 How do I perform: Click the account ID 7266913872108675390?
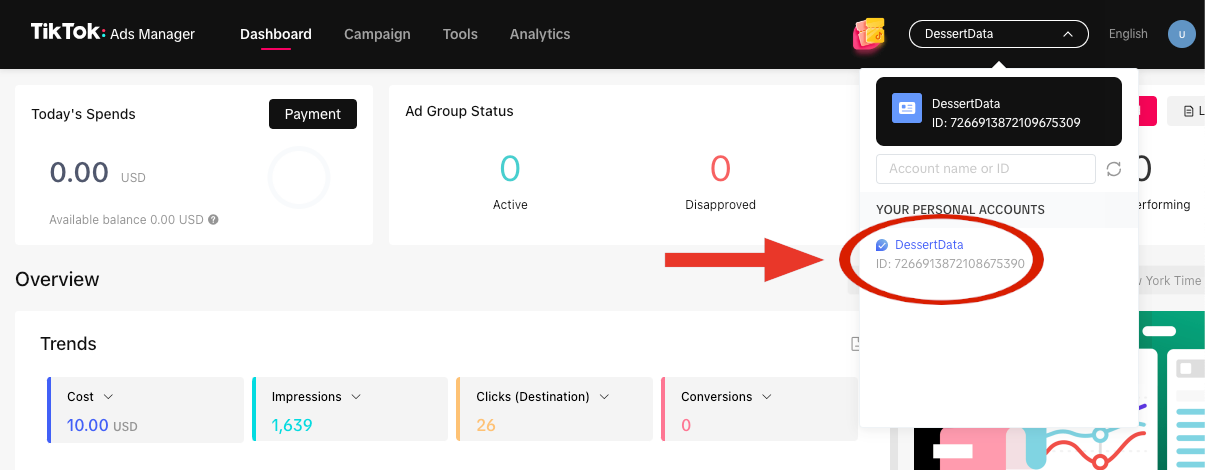pyautogui.click(x=950, y=263)
